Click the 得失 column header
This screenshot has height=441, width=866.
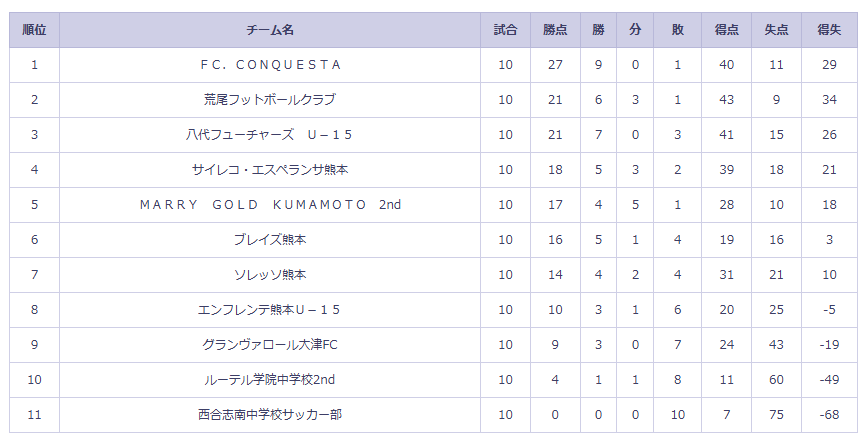coord(829,30)
